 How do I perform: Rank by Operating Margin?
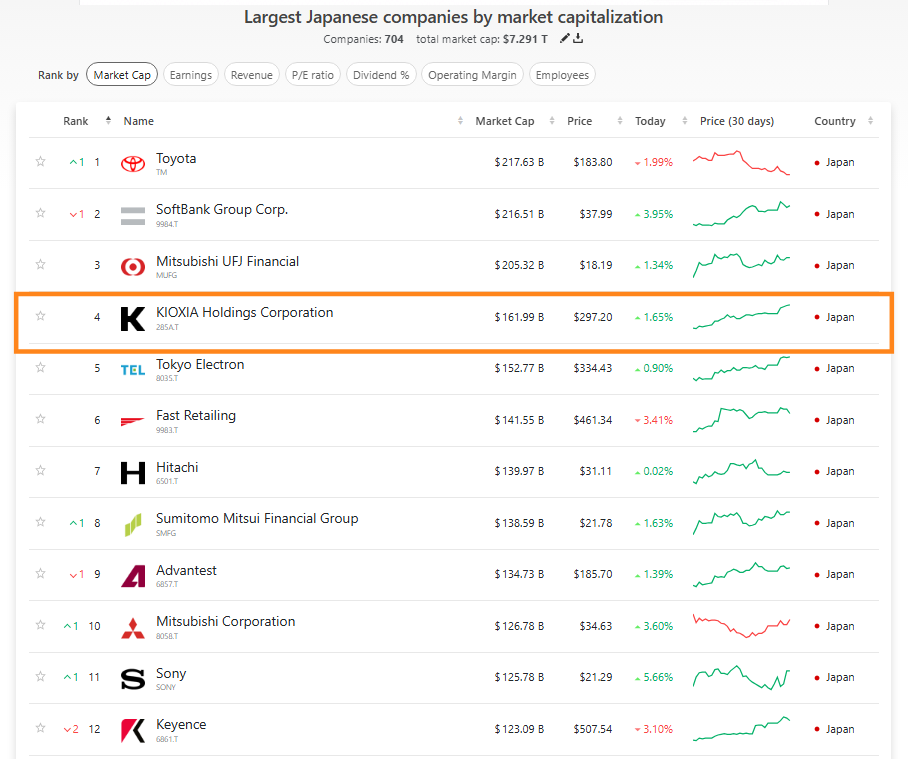tap(473, 75)
